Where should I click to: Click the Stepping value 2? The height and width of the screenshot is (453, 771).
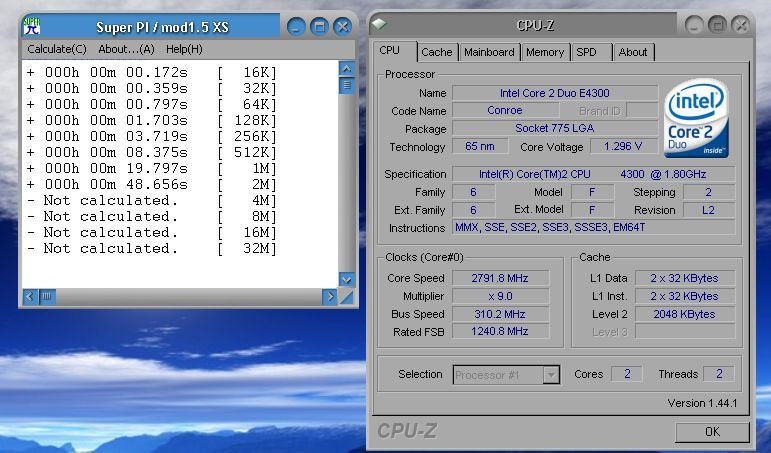pos(709,192)
